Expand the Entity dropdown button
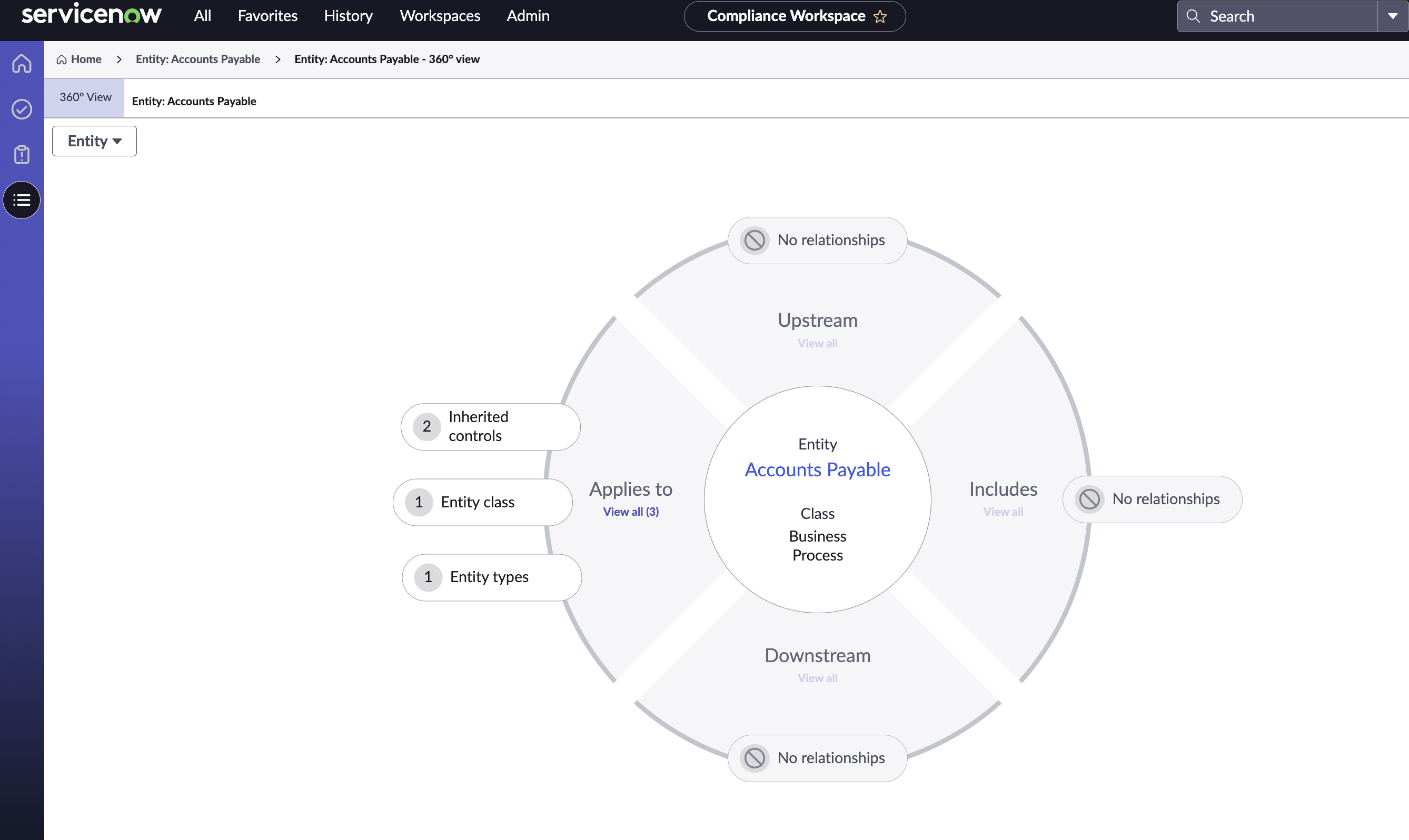The height and width of the screenshot is (840, 1409). (95, 141)
